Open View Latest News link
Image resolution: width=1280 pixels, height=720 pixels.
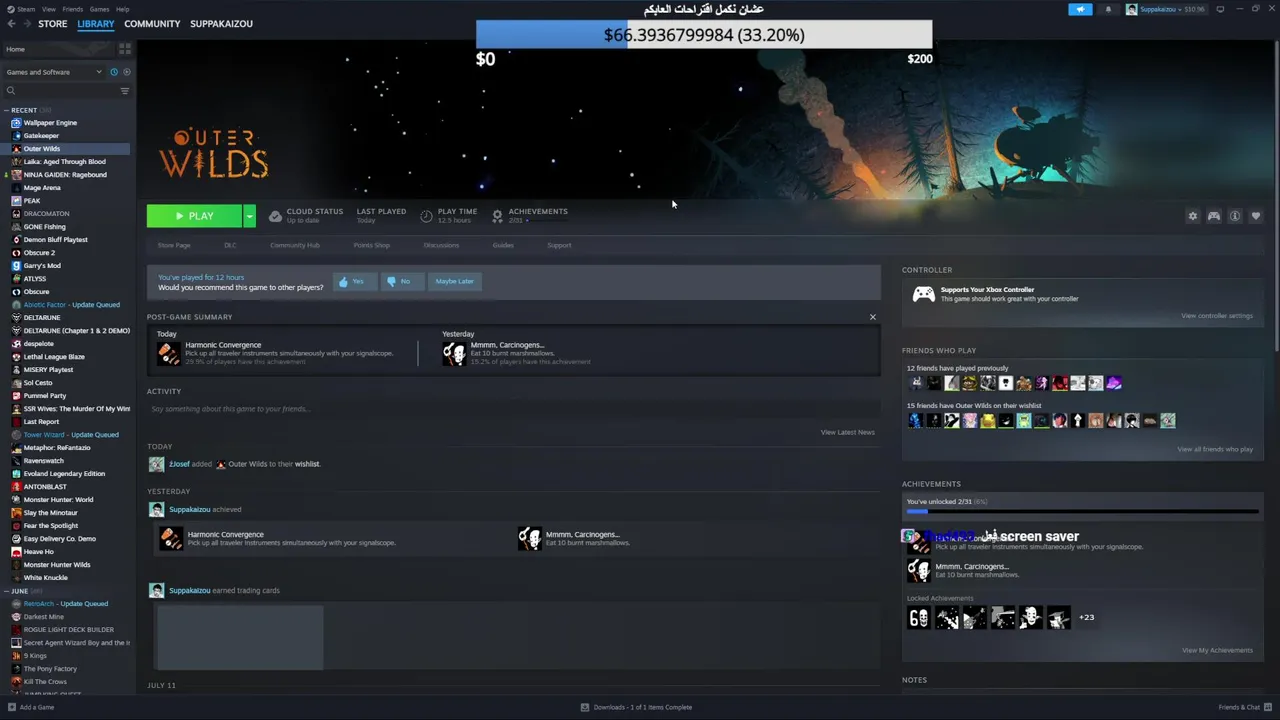tap(847, 432)
